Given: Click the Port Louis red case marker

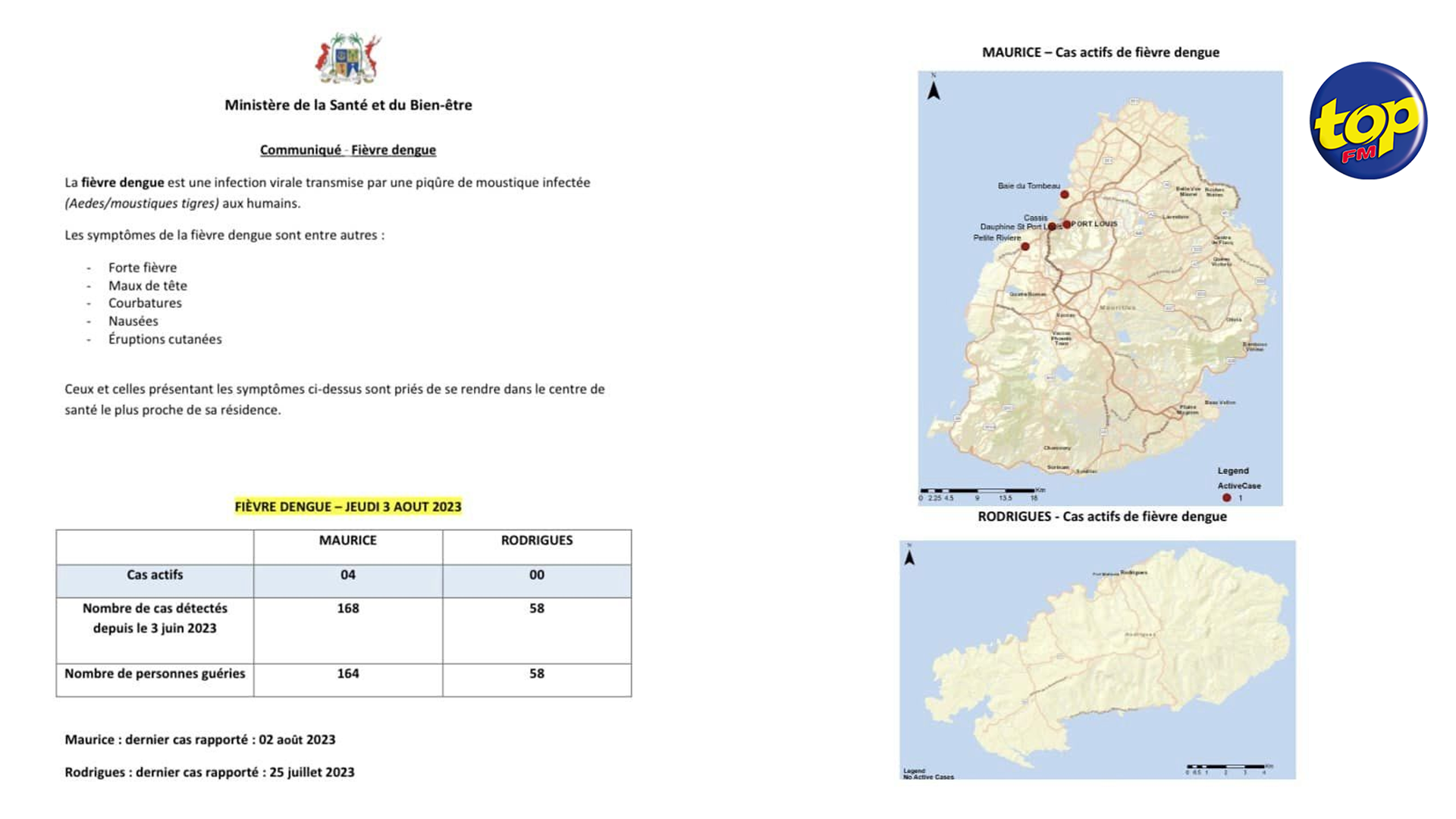Looking at the screenshot, I should coord(1067,224).
